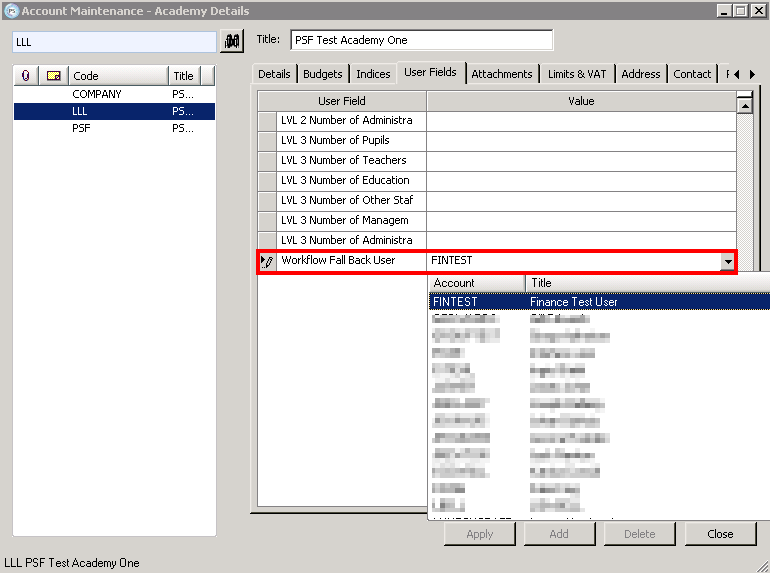Select the COMPANY account row
Screen dimensions: 770x573
pyautogui.click(x=97, y=94)
